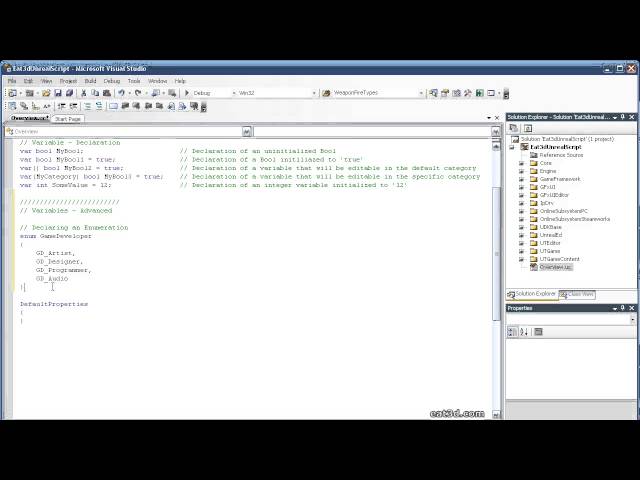Viewport: 640px width, 480px height.
Task: Collapse the Eat3dUnrealScript project node
Action: 512,147
